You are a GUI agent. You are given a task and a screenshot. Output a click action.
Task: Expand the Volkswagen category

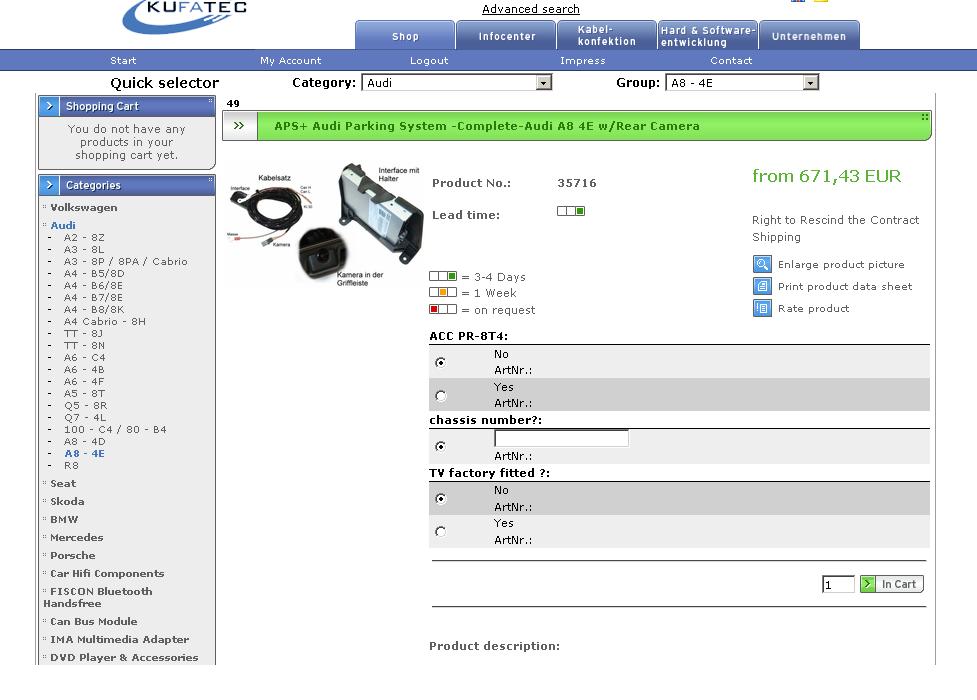tap(84, 208)
